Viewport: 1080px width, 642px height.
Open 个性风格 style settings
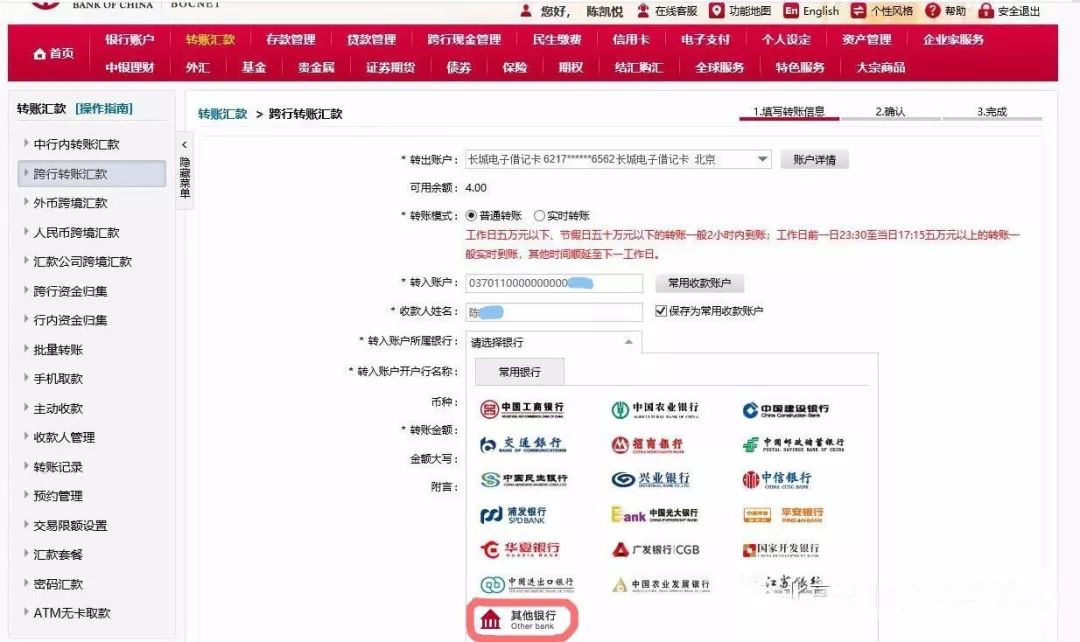coord(882,11)
